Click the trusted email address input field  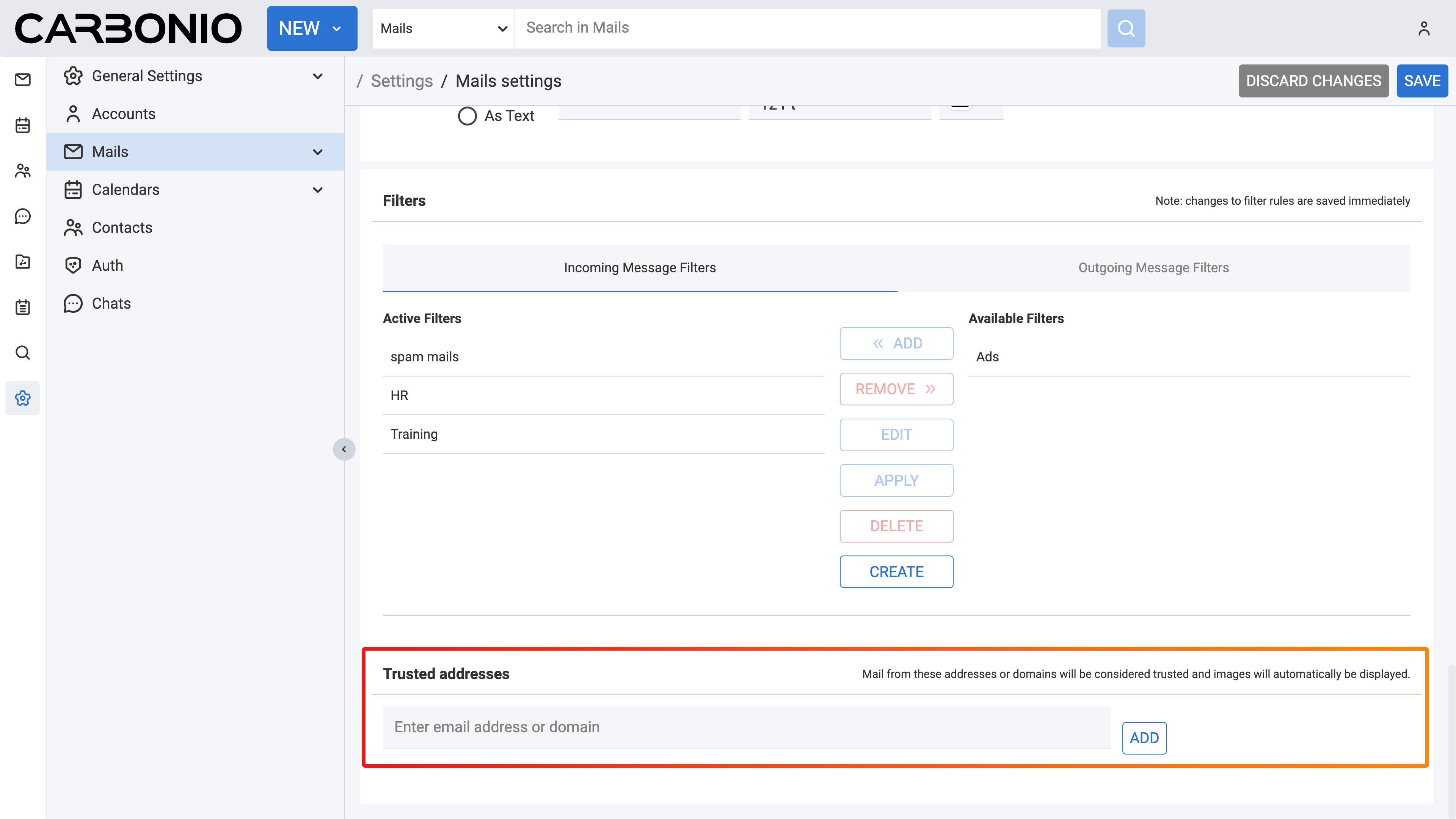tap(746, 727)
